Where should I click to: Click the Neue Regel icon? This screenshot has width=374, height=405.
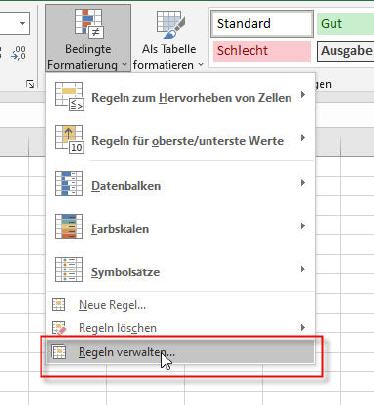pos(59,305)
